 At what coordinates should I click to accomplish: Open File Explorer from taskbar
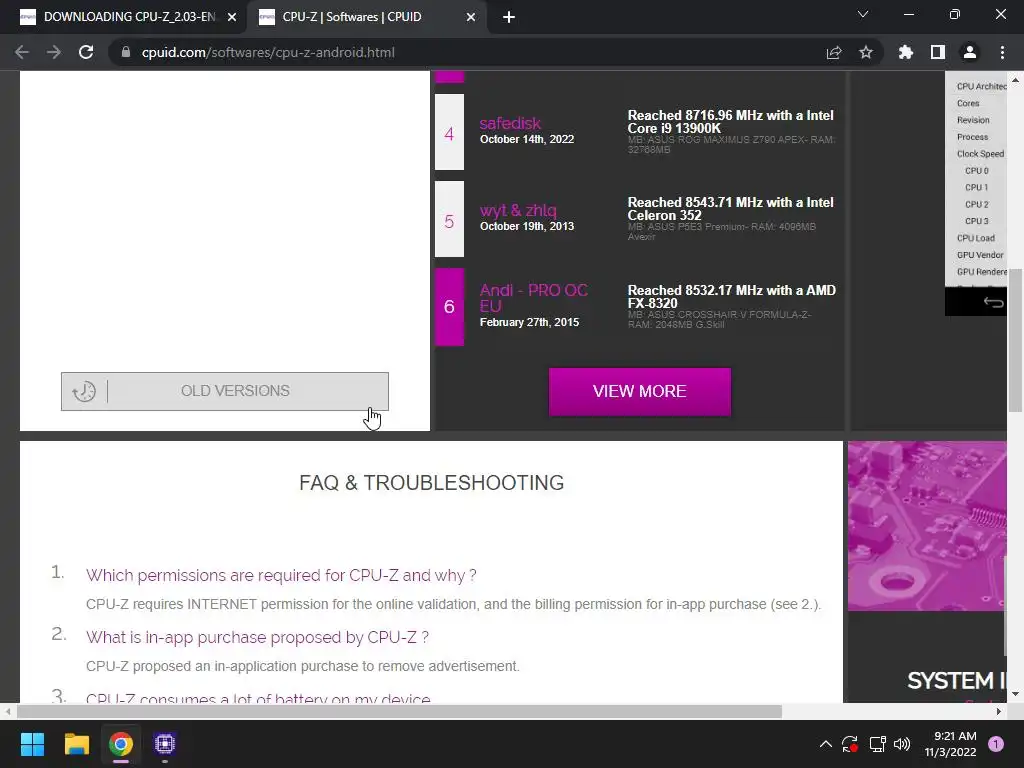[76, 744]
